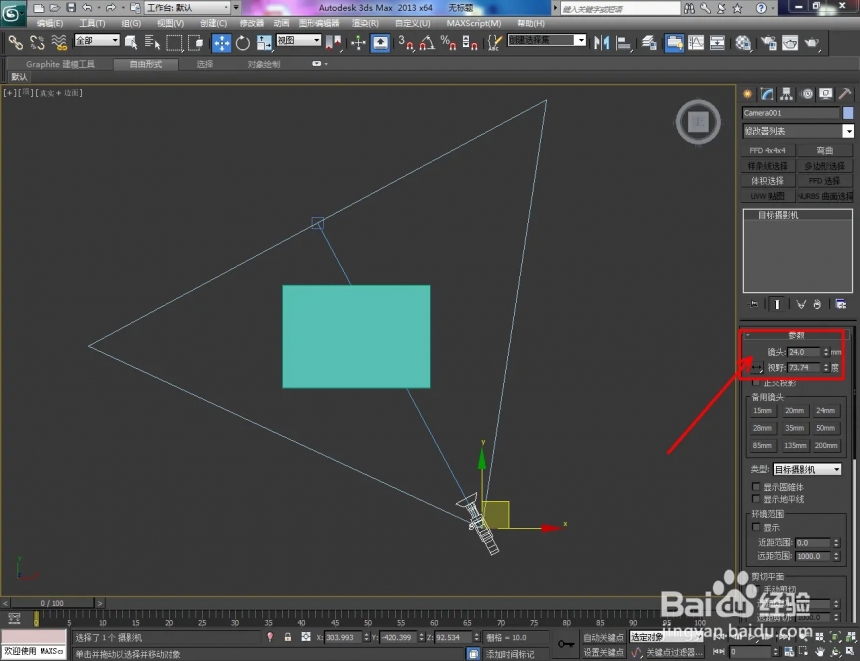Open the 编辑(E) menu

click(x=49, y=24)
